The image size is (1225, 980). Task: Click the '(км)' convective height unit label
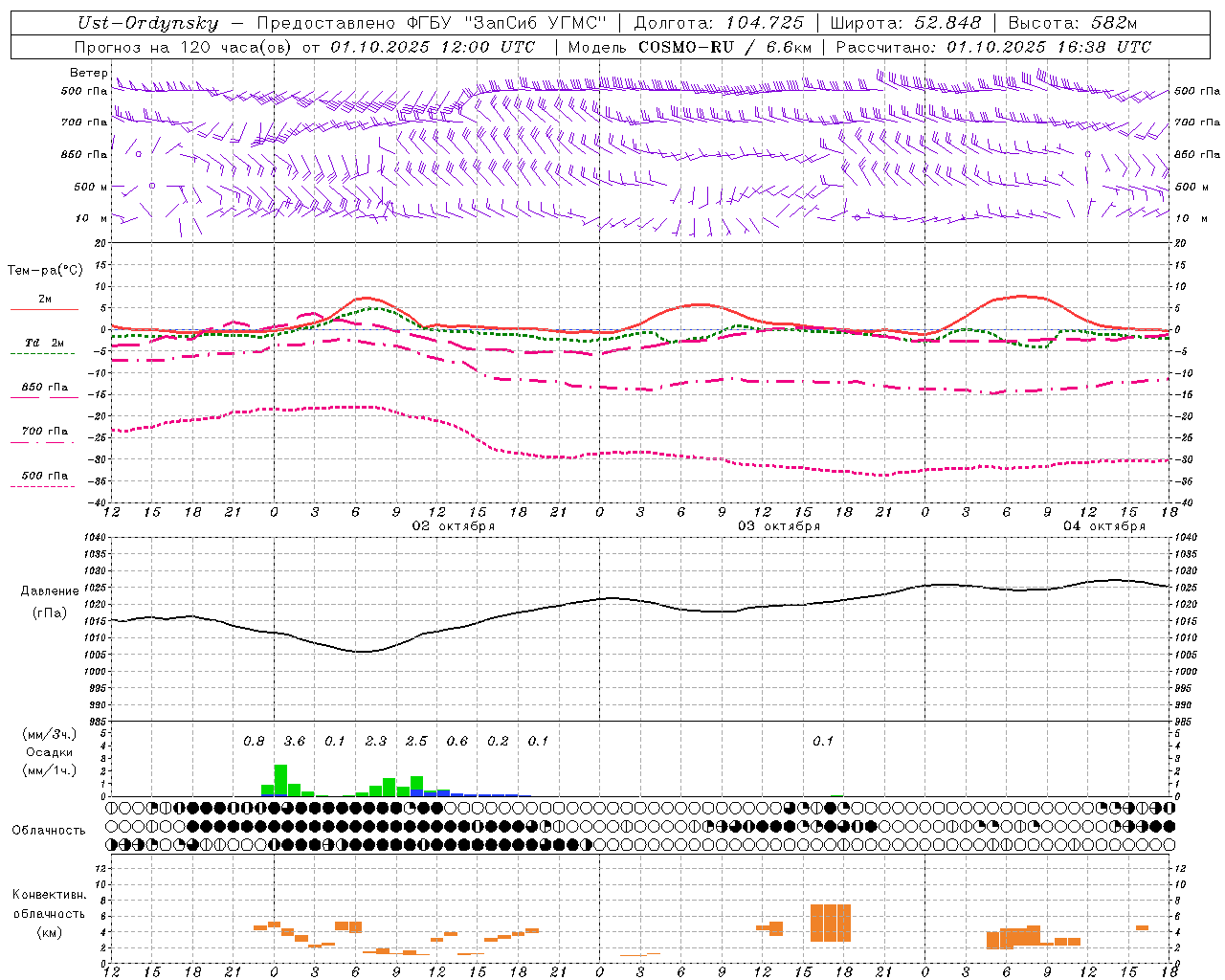(x=49, y=932)
